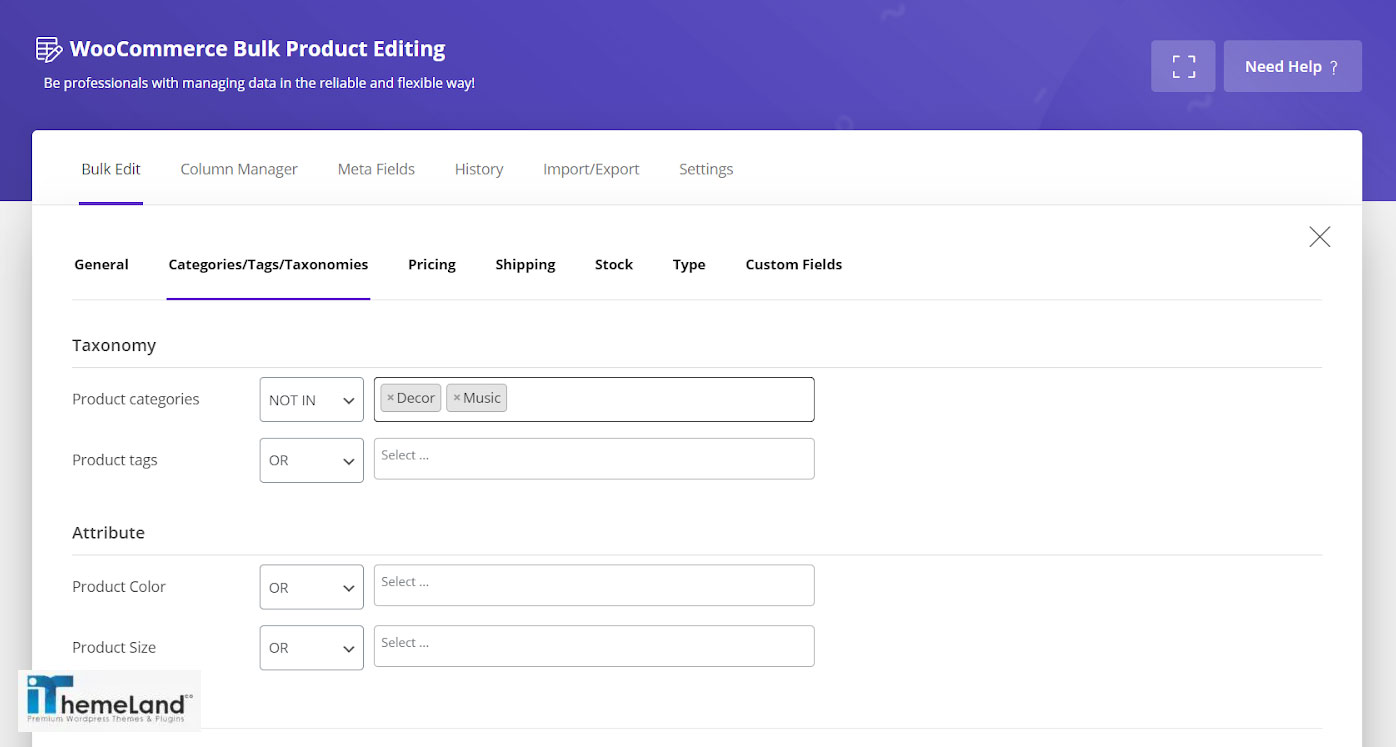1396x747 pixels.
Task: Click the WooCommerce Bulk Product Editing logo icon
Action: coord(48,49)
